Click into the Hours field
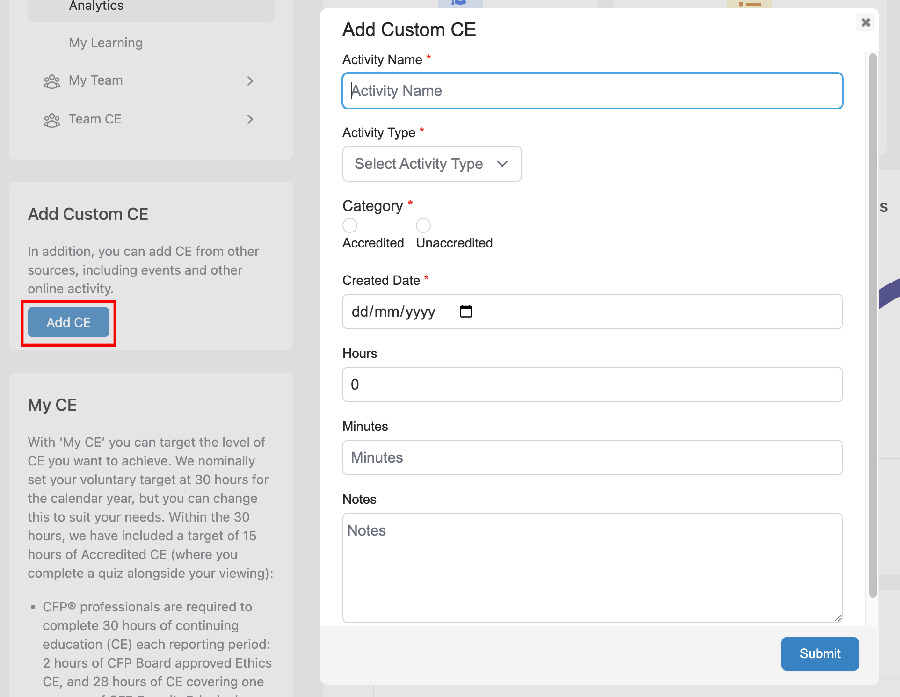Image resolution: width=900 pixels, height=697 pixels. point(592,385)
